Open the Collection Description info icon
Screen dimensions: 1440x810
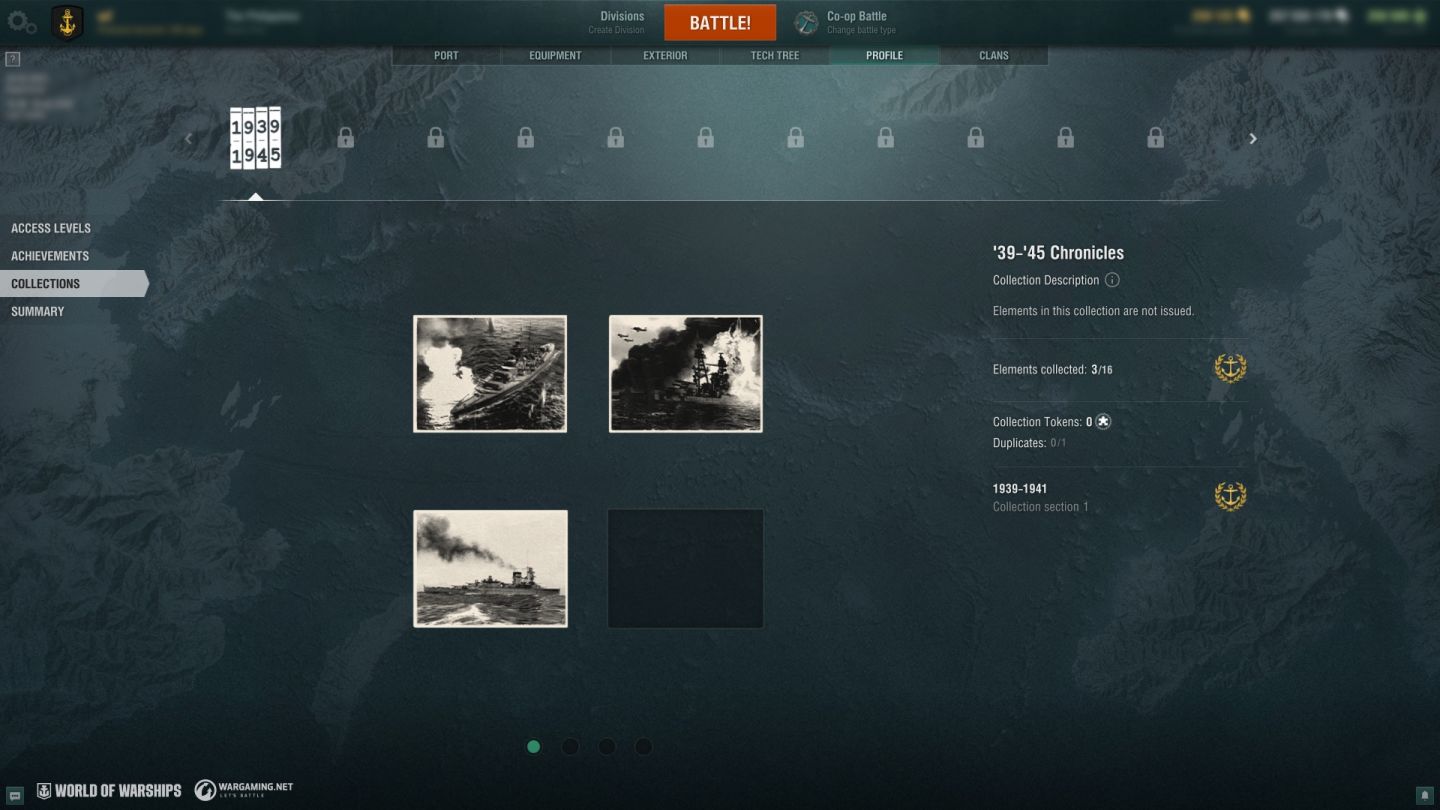(1112, 280)
